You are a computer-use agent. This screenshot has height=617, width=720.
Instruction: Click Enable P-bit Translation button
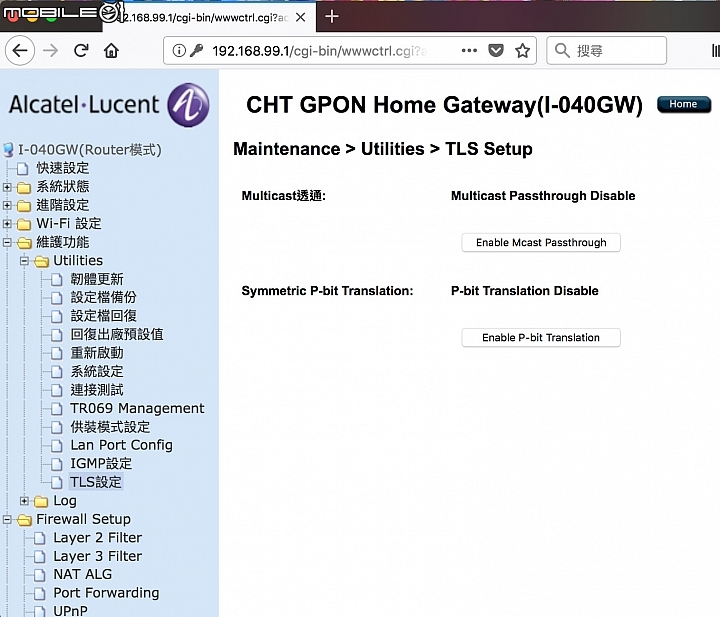pos(541,337)
